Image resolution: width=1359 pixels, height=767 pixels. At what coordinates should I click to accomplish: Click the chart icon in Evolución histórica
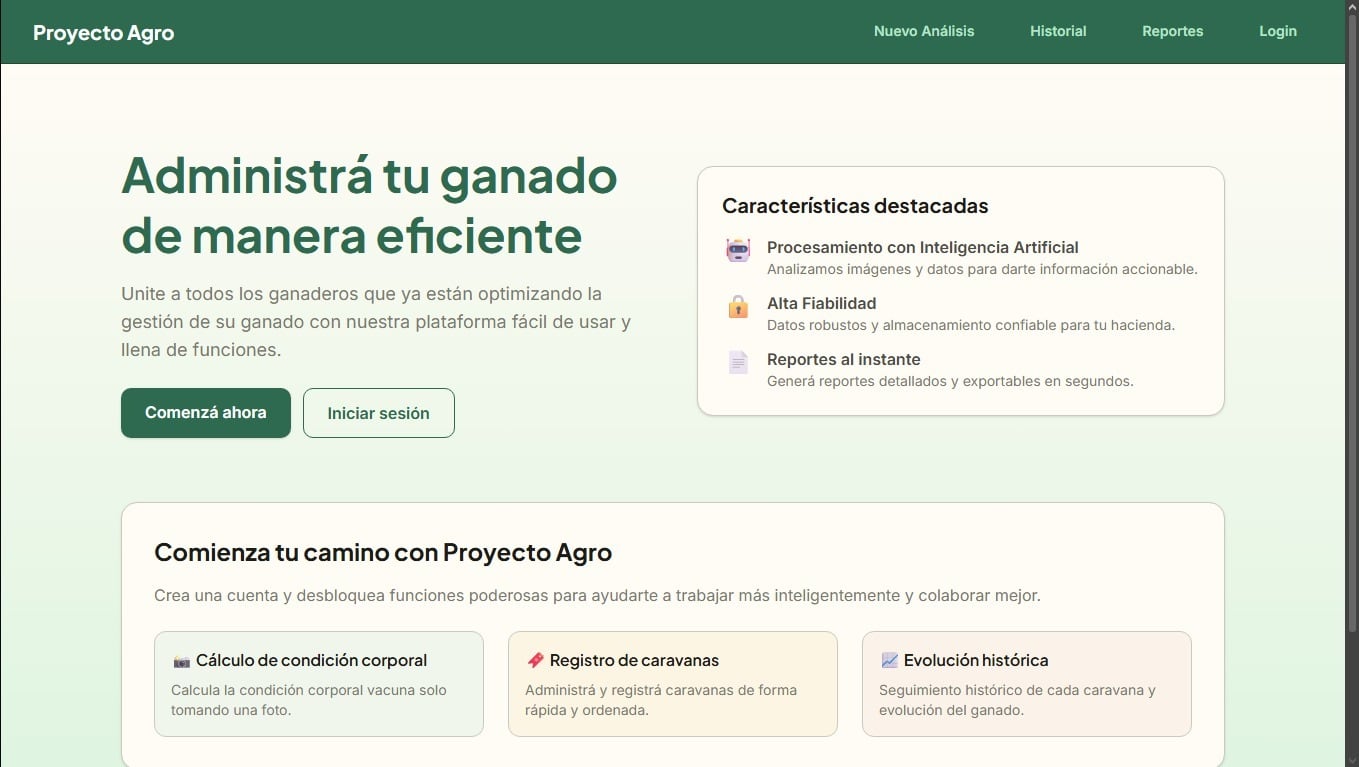coord(889,661)
